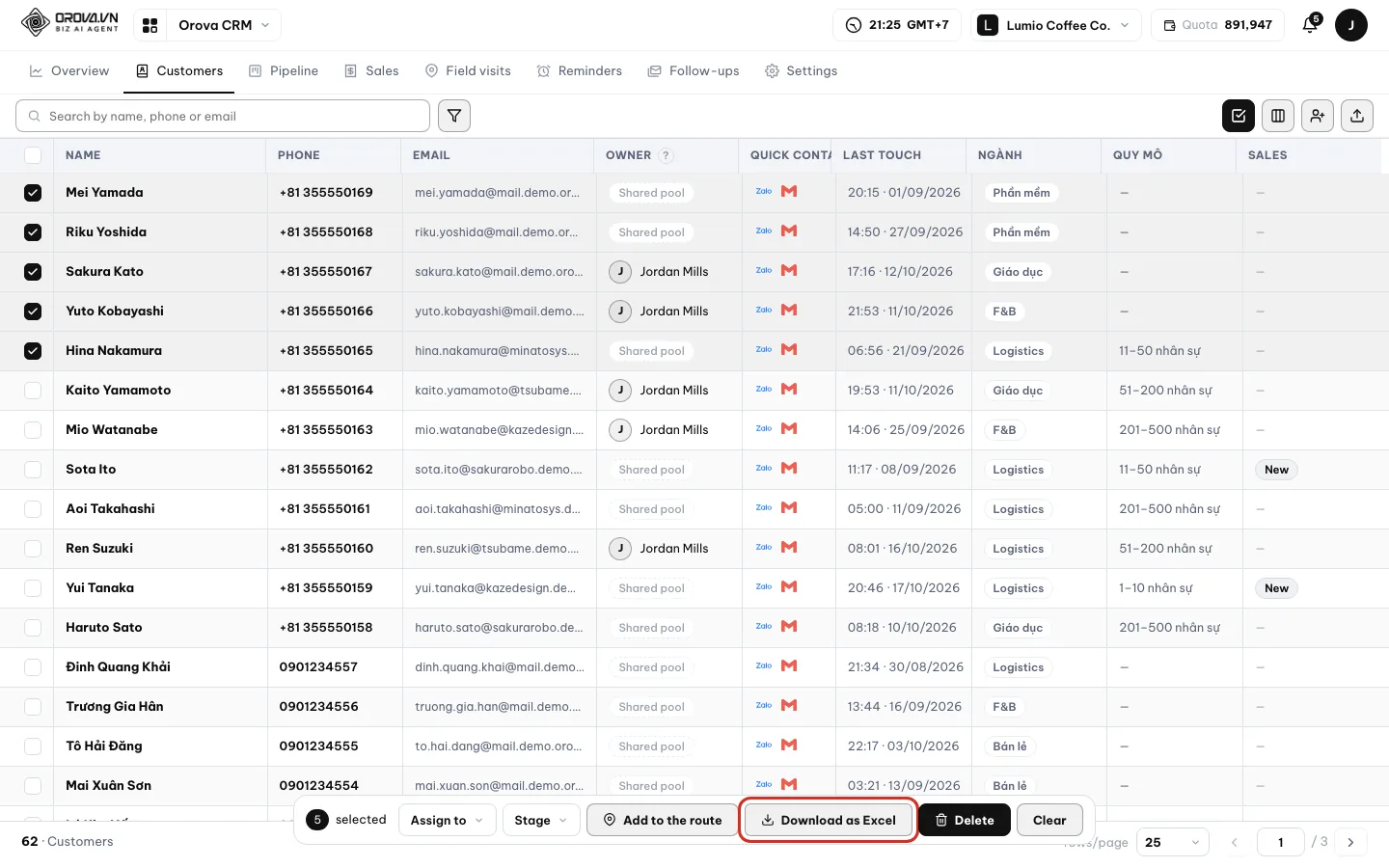Check Mio Watanabe's checkbox
The height and width of the screenshot is (868, 1389).
point(33,430)
